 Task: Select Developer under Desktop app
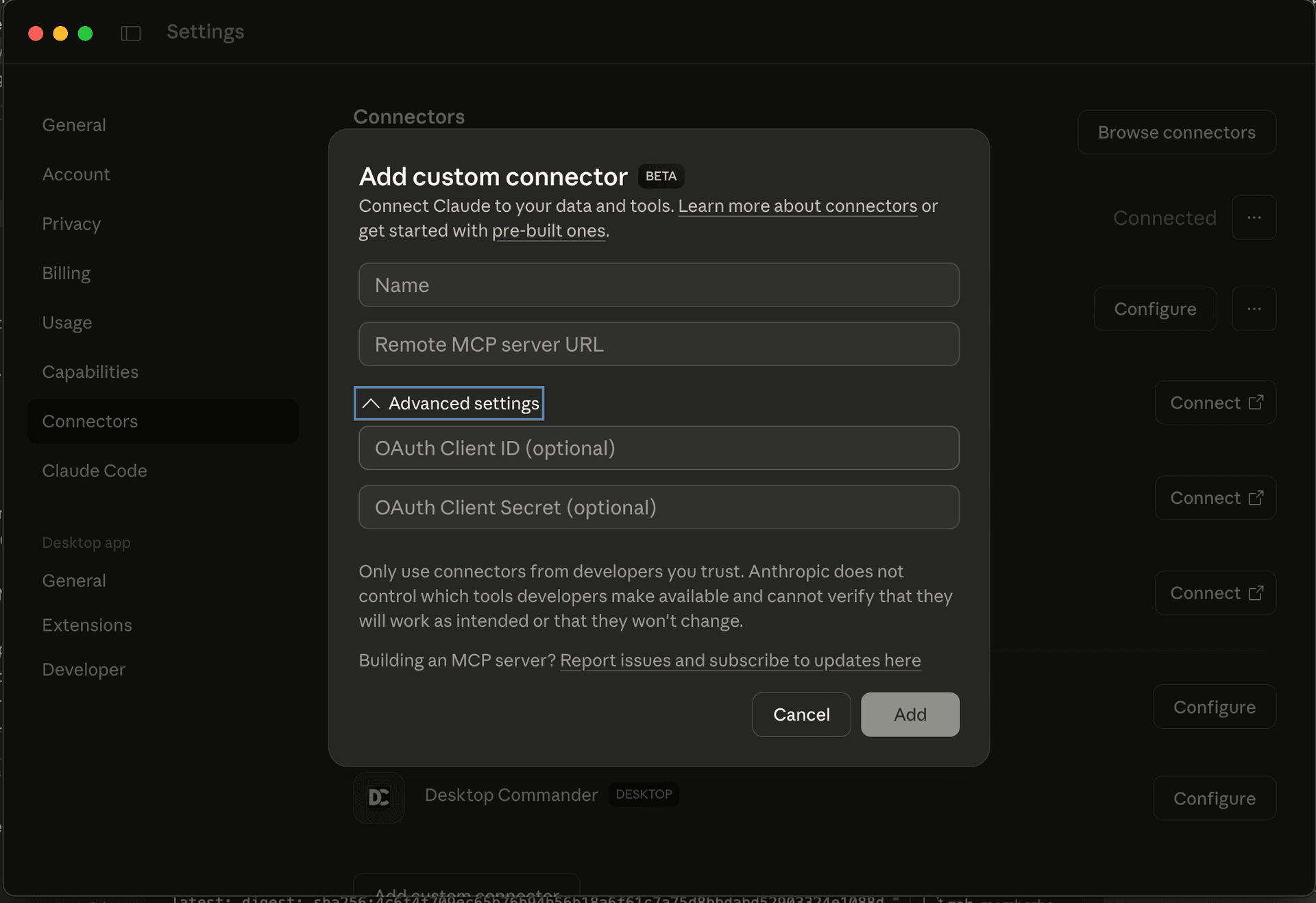(x=84, y=669)
